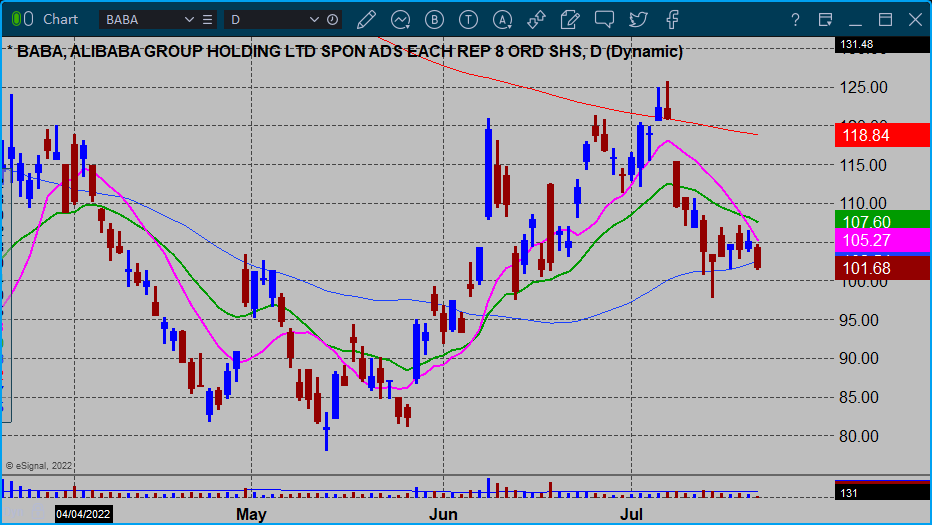
Task: Click the volume pane 131 value label
Action: coord(882,493)
